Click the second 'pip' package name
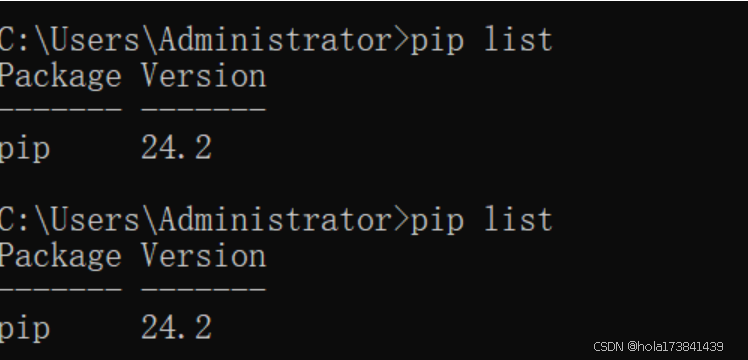 click(x=25, y=329)
